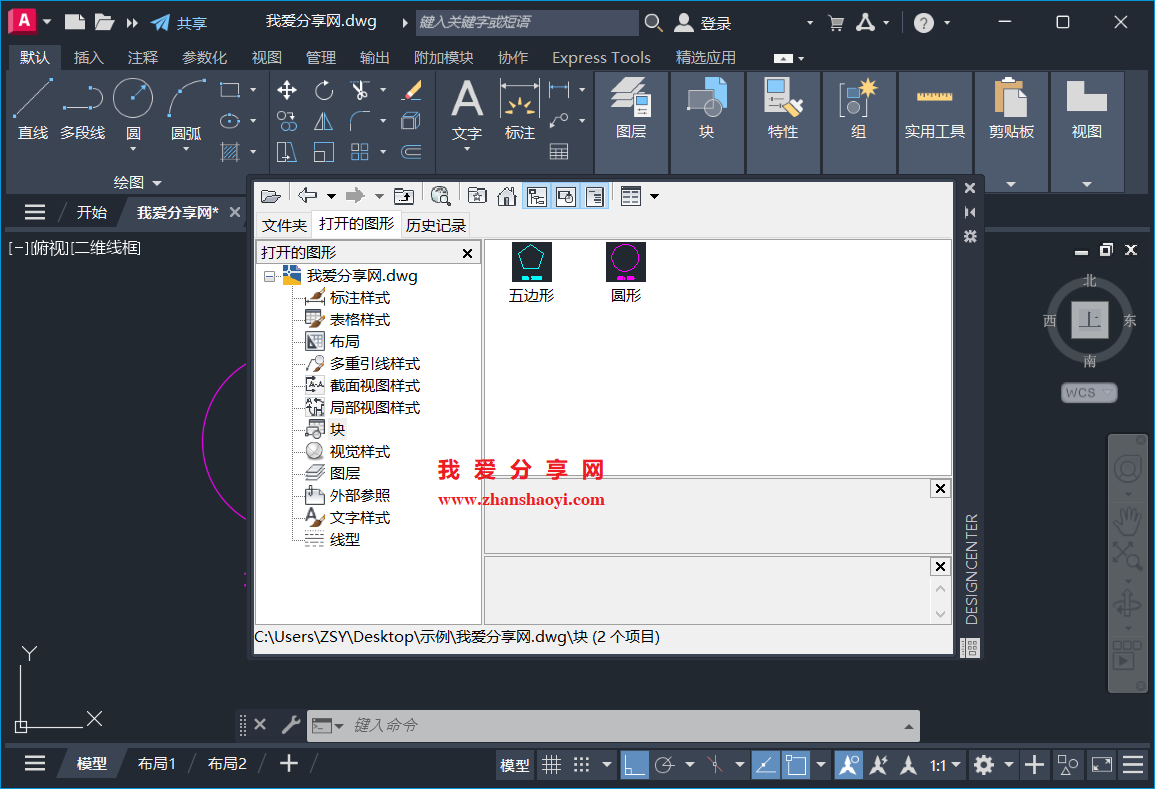This screenshot has width=1155, height=789.
Task: Select 图层 in DesignCenter tree
Action: coord(345,473)
